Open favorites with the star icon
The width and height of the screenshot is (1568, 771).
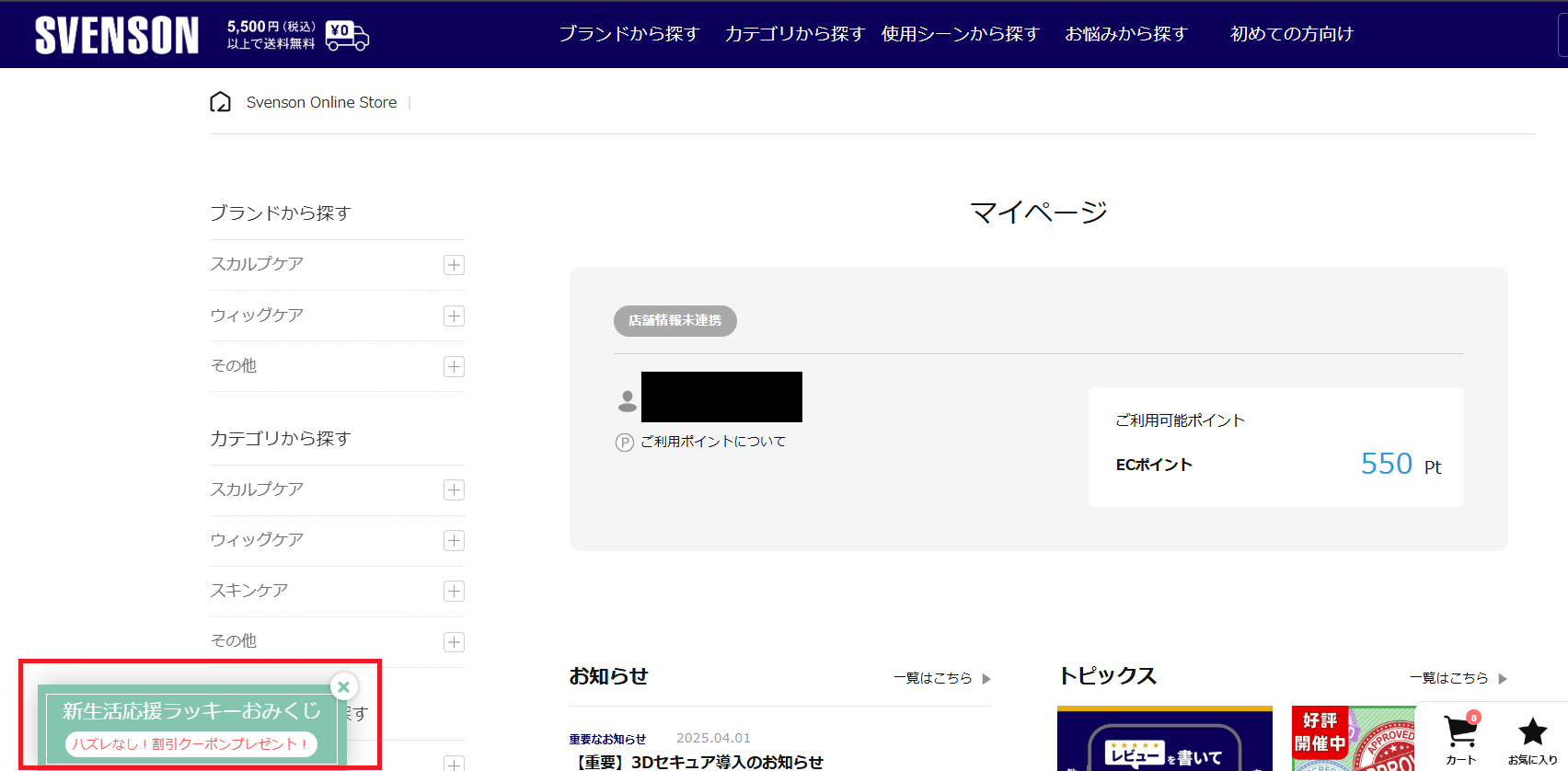(1532, 738)
